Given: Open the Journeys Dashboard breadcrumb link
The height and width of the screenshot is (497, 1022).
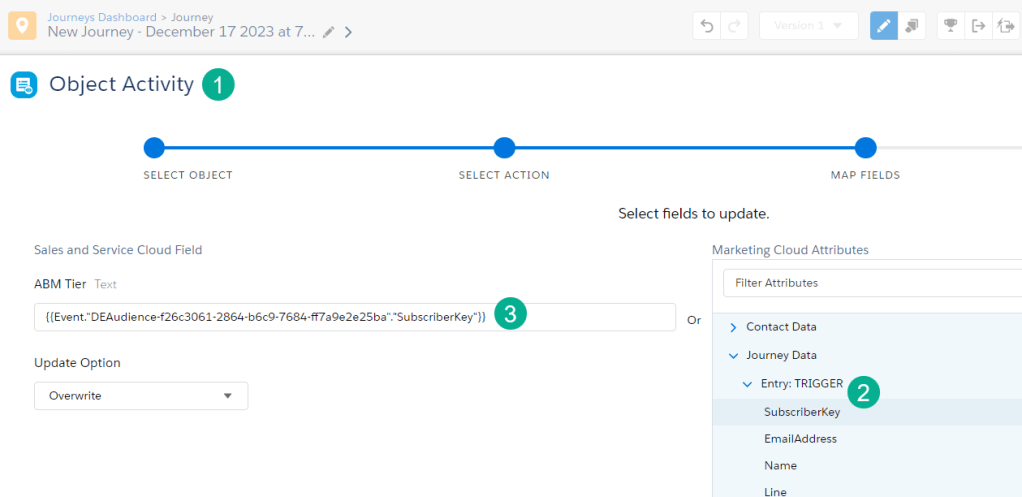Looking at the screenshot, I should (102, 17).
